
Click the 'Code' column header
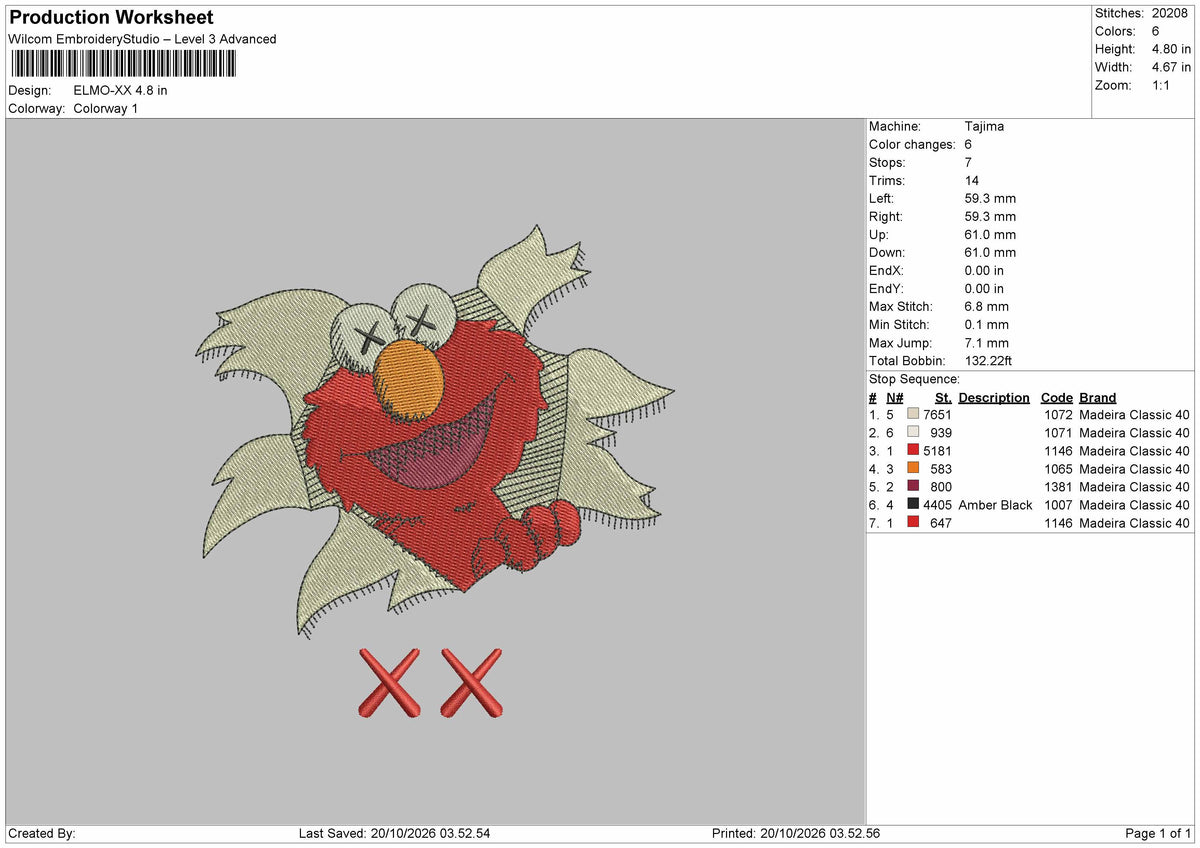pos(1056,397)
